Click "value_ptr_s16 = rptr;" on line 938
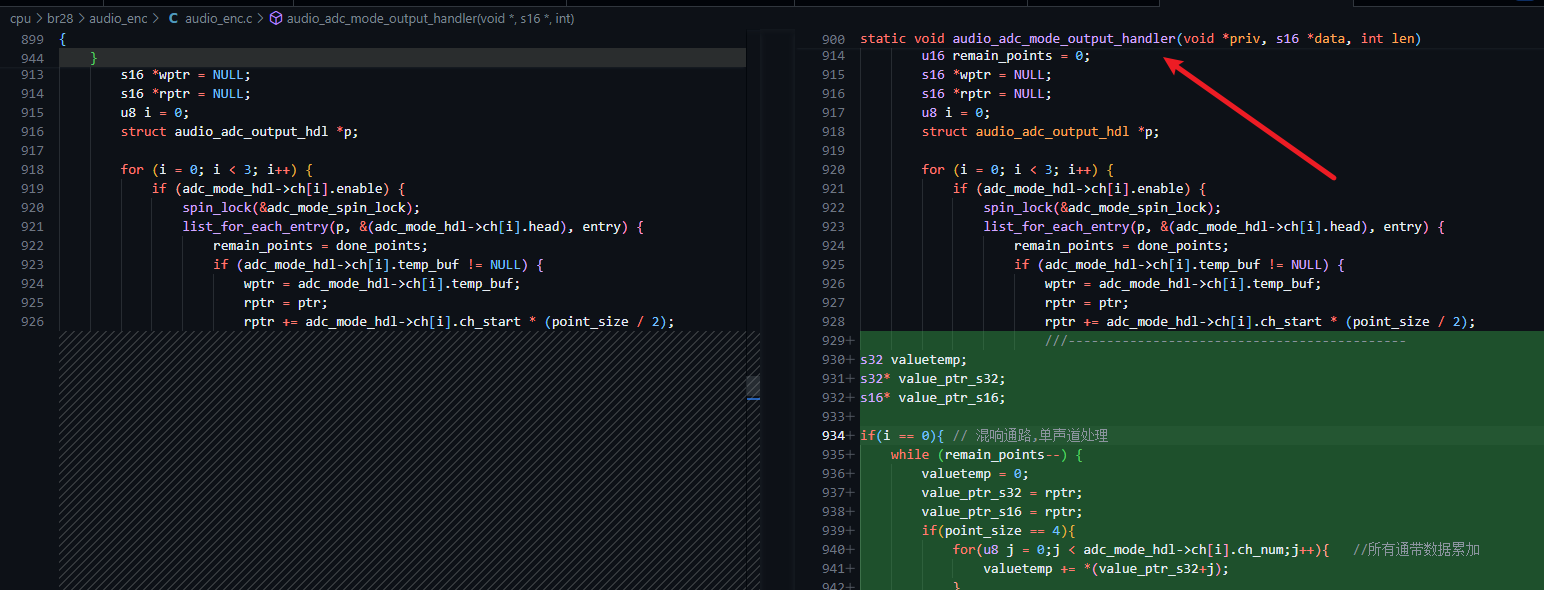The height and width of the screenshot is (590, 1544). click(x=1002, y=512)
